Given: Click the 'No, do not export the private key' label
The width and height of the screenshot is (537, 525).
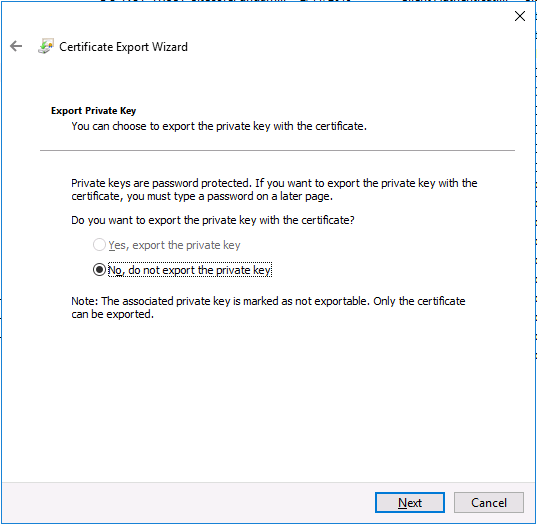Looking at the screenshot, I should click(x=190, y=270).
